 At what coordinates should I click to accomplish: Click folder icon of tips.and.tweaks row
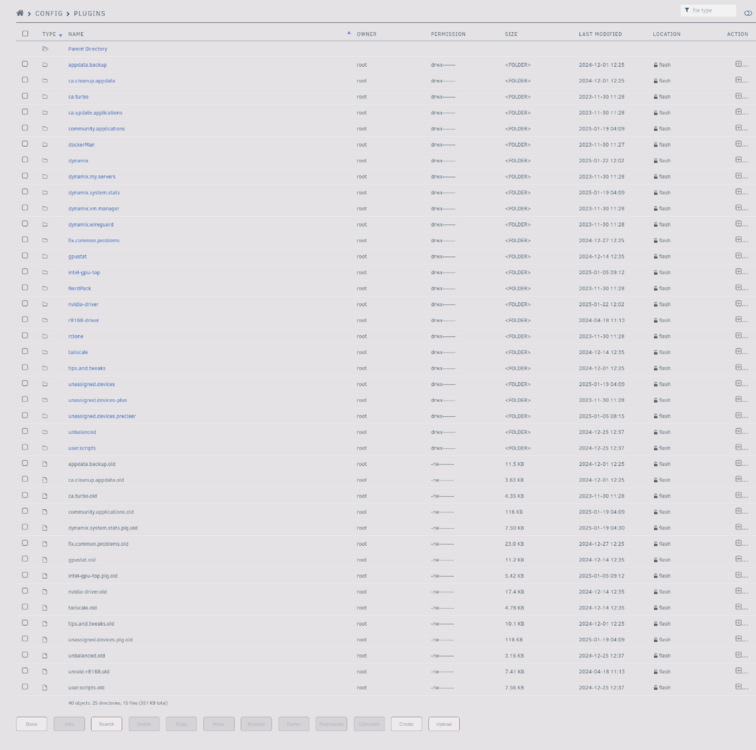click(x=45, y=368)
